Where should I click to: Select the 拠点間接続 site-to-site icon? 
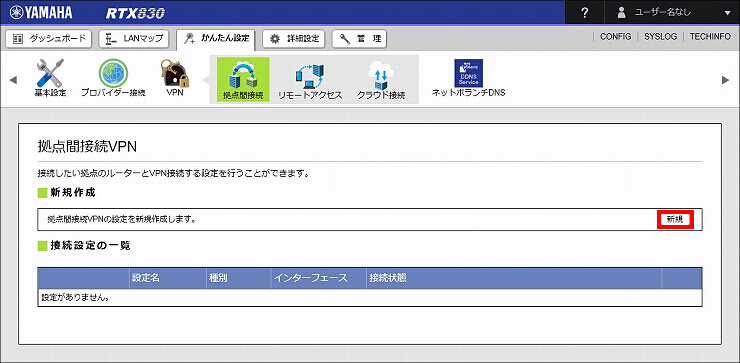point(243,79)
